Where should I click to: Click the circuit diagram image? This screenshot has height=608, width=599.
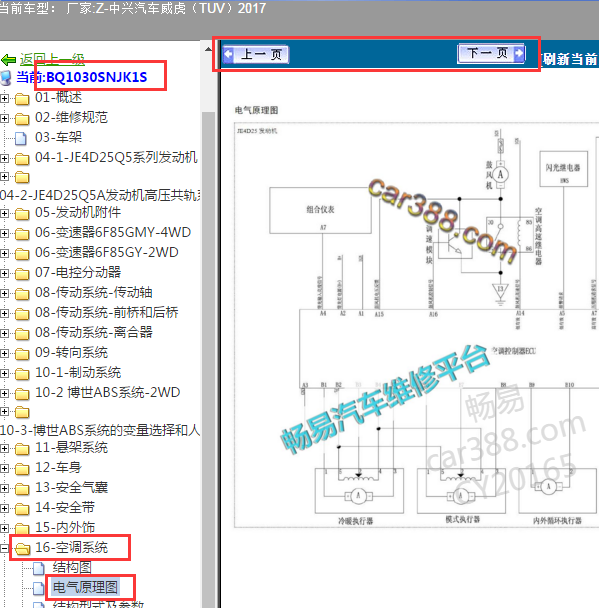point(416,325)
